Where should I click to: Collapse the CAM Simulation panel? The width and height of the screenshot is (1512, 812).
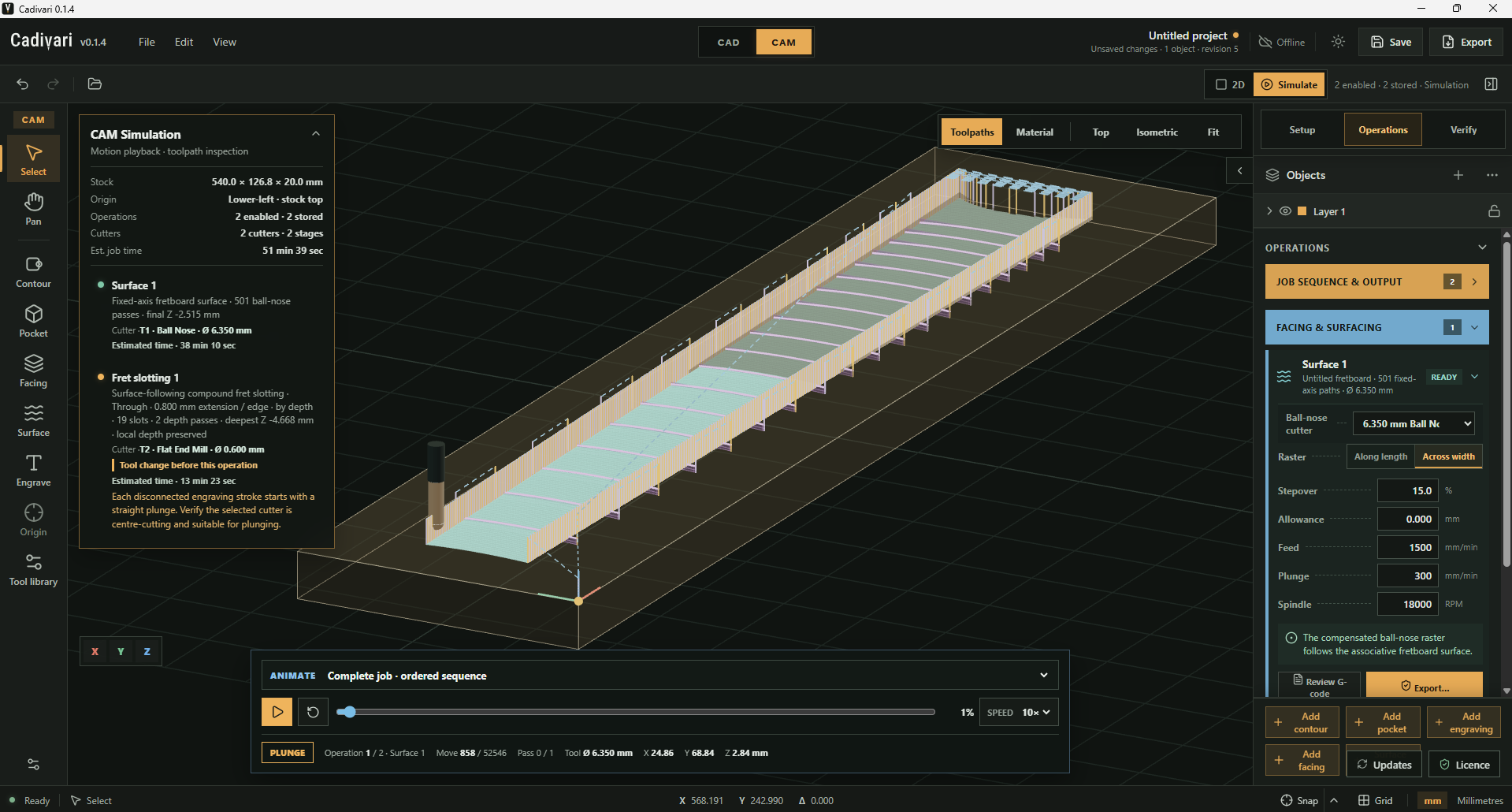coord(316,134)
